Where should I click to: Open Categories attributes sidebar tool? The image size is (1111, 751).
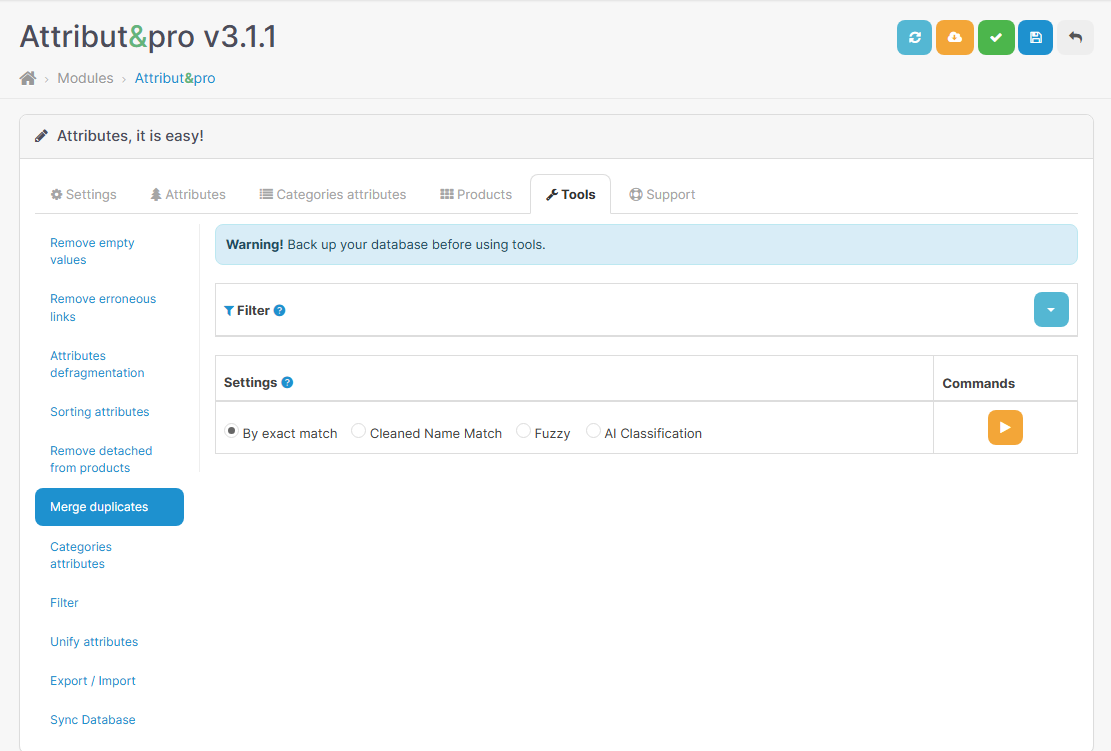coord(81,555)
